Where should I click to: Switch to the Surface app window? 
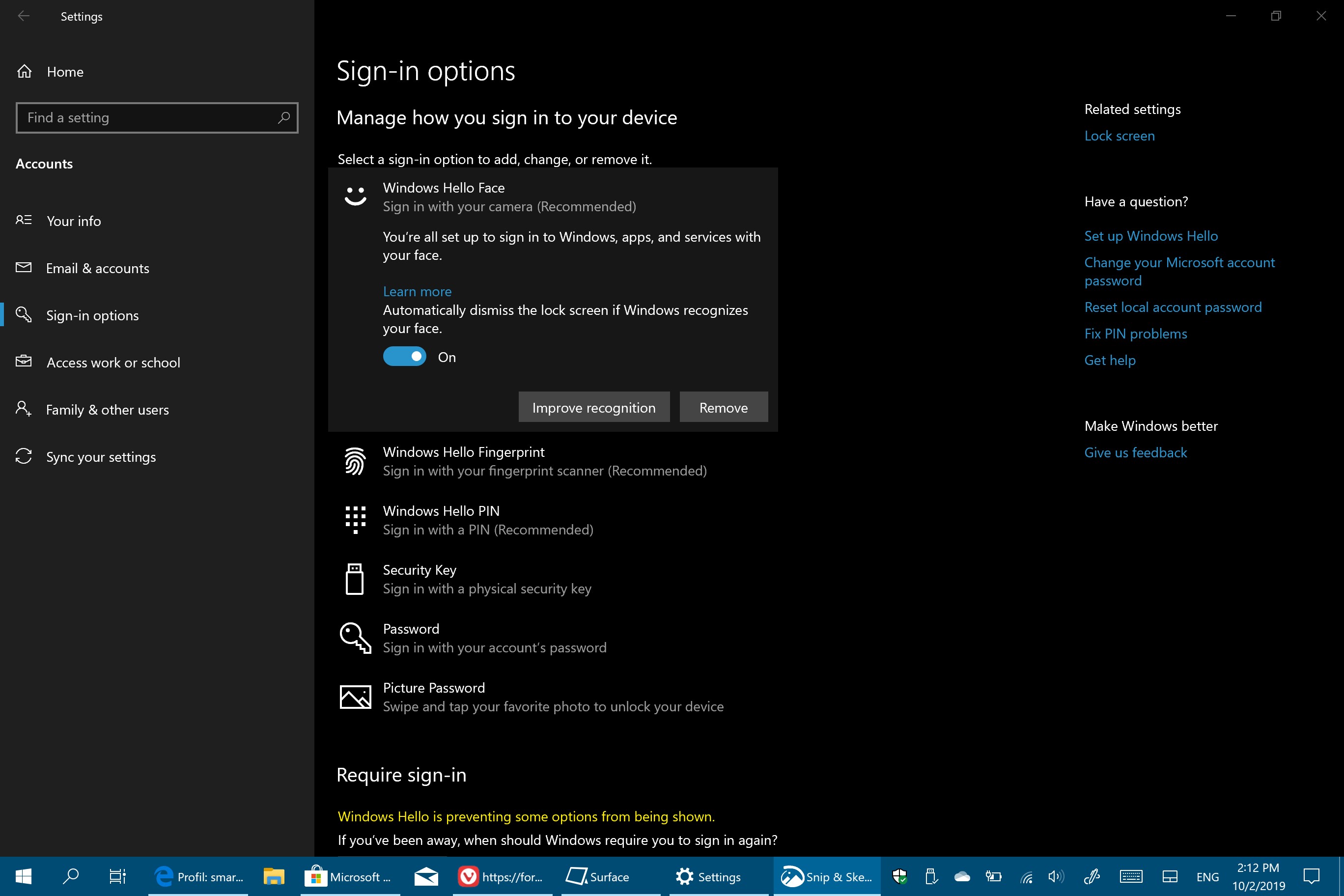(x=611, y=876)
